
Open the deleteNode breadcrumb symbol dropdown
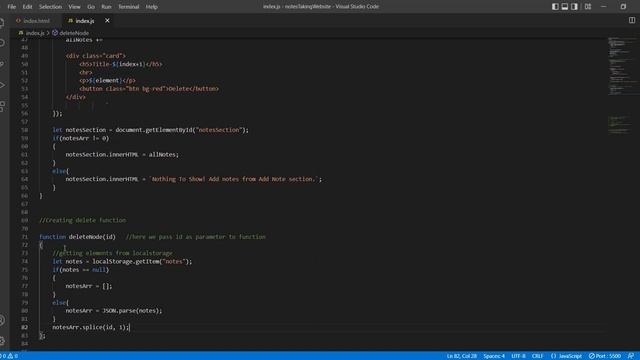point(74,33)
